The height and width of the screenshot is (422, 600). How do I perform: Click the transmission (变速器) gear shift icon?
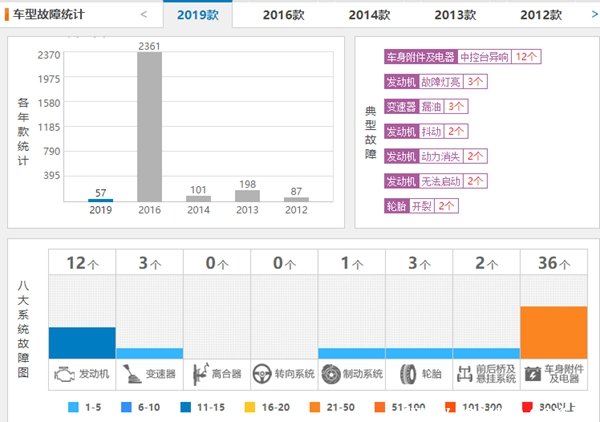pos(130,375)
